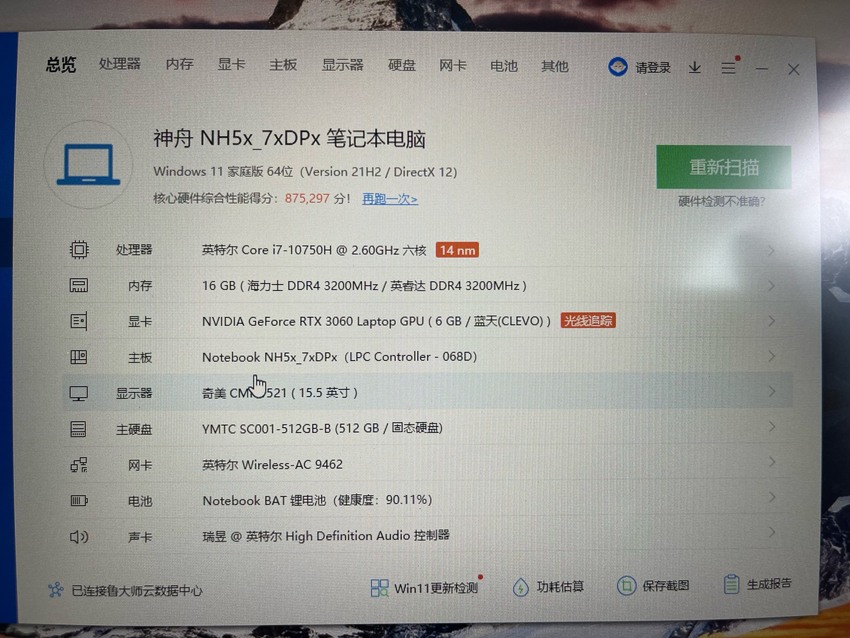Click the Notebook BAT battery health text

click(x=317, y=500)
